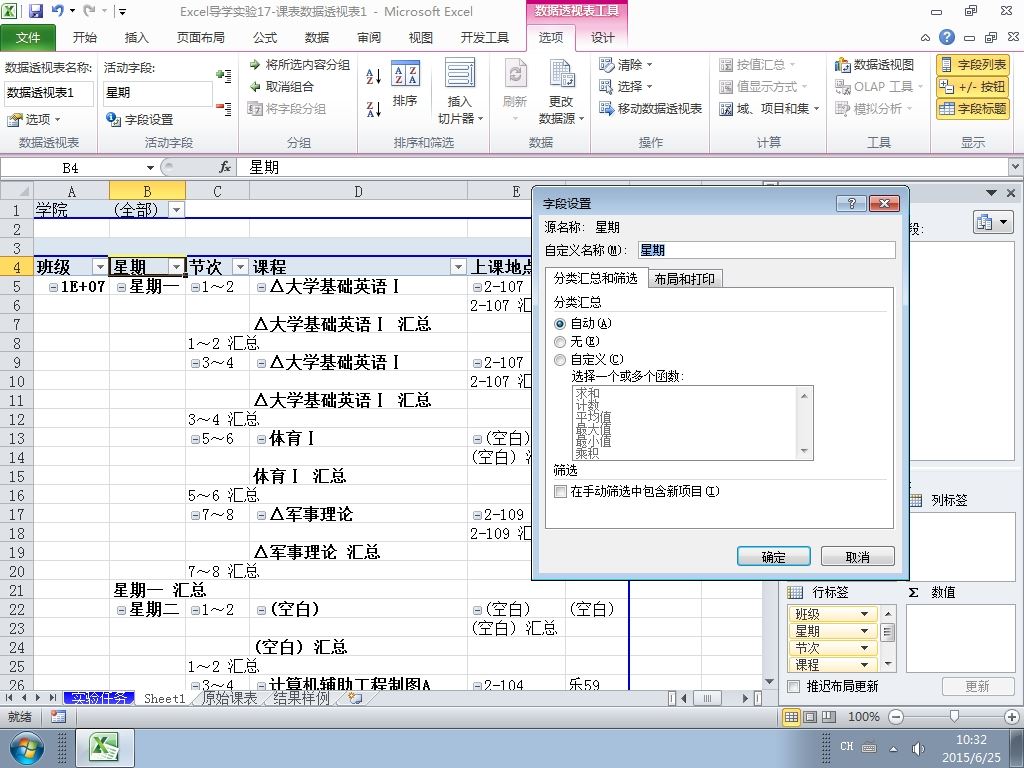
Task: Open 班级 column filter dropdown
Action: coord(100,267)
